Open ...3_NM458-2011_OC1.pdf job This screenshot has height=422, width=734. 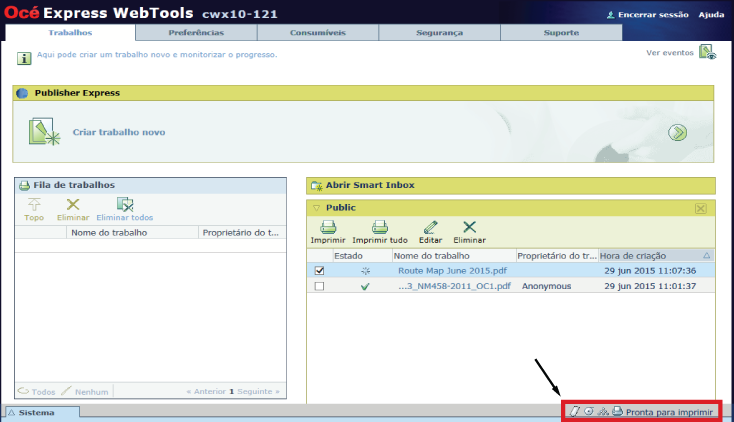(454, 286)
